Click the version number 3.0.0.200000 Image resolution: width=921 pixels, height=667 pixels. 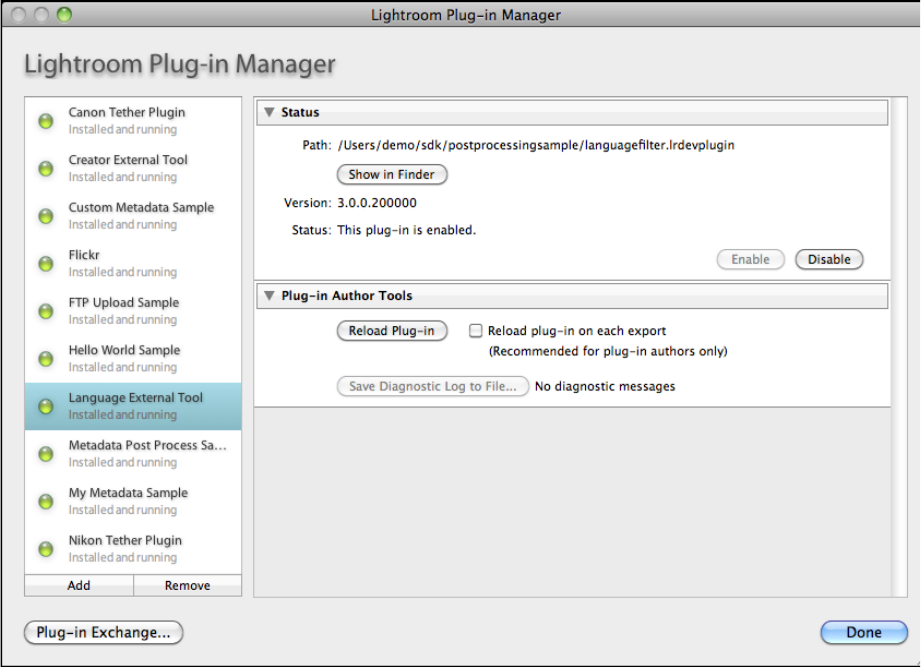point(377,203)
